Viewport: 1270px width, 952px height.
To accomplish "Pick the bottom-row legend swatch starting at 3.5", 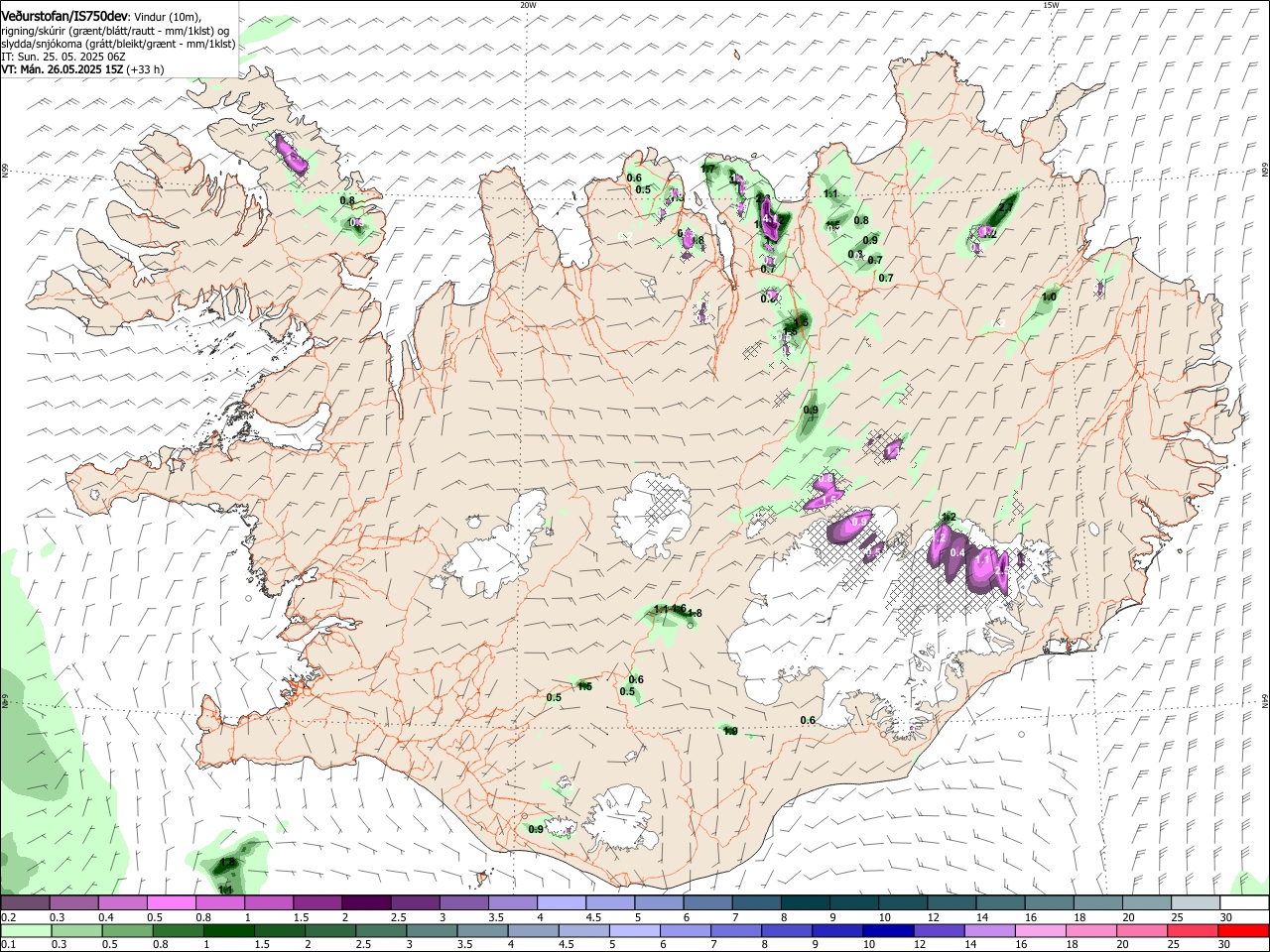I will (484, 930).
